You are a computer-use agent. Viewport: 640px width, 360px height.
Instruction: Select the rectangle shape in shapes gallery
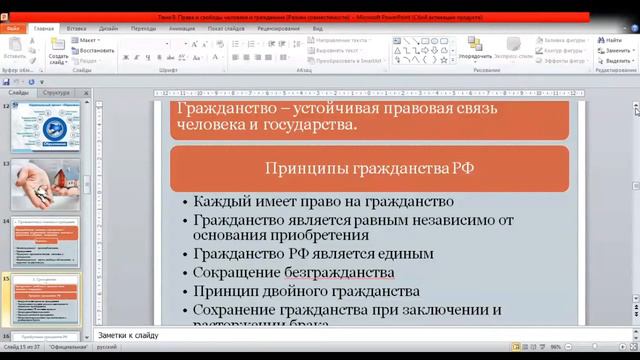425,41
